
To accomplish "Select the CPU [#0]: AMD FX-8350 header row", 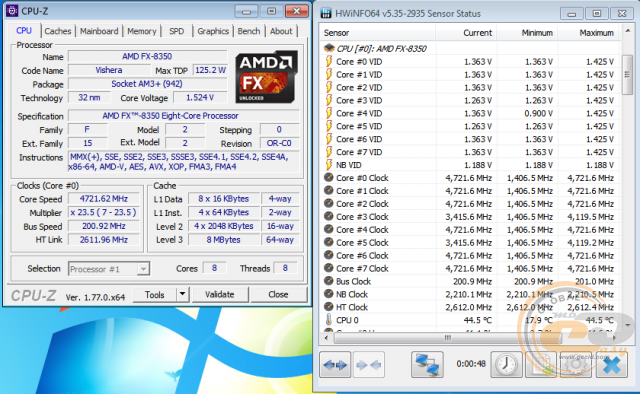I will click(470, 48).
